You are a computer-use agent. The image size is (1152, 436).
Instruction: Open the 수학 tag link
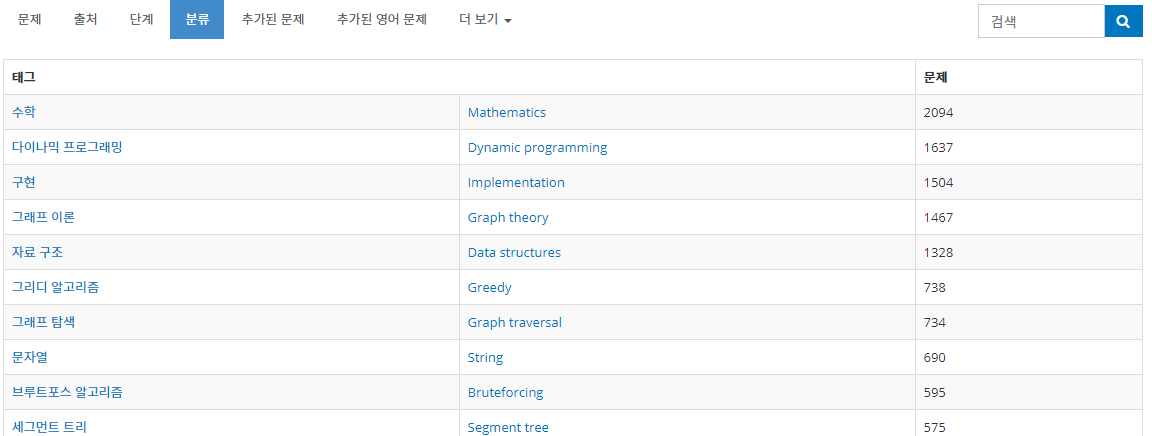pos(24,112)
